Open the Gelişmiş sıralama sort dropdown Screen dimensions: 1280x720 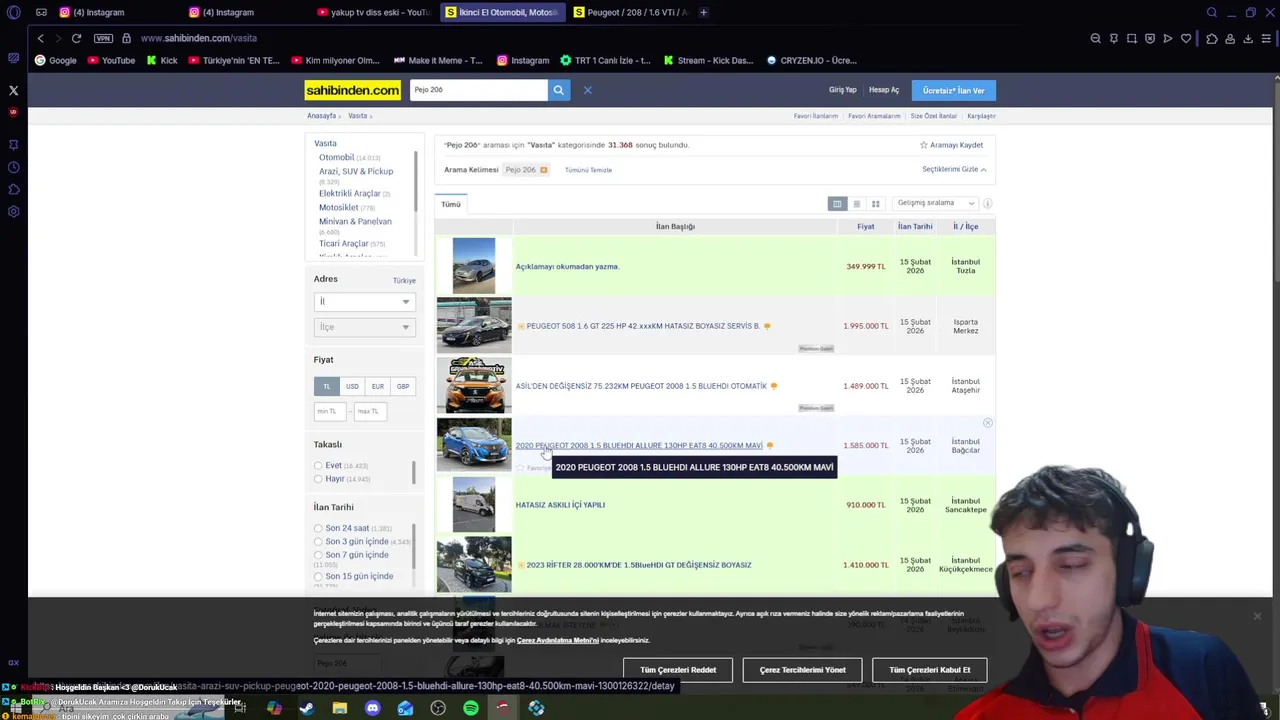tap(935, 203)
